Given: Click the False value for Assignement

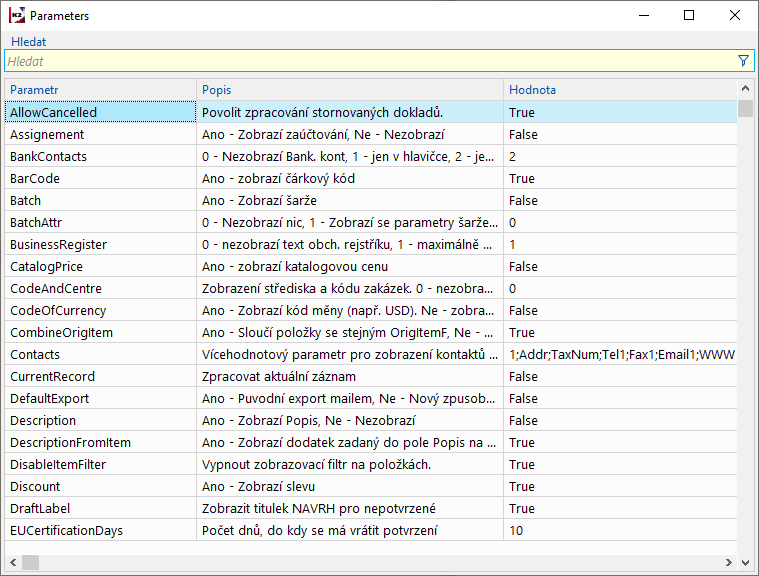Looking at the screenshot, I should [523, 135].
